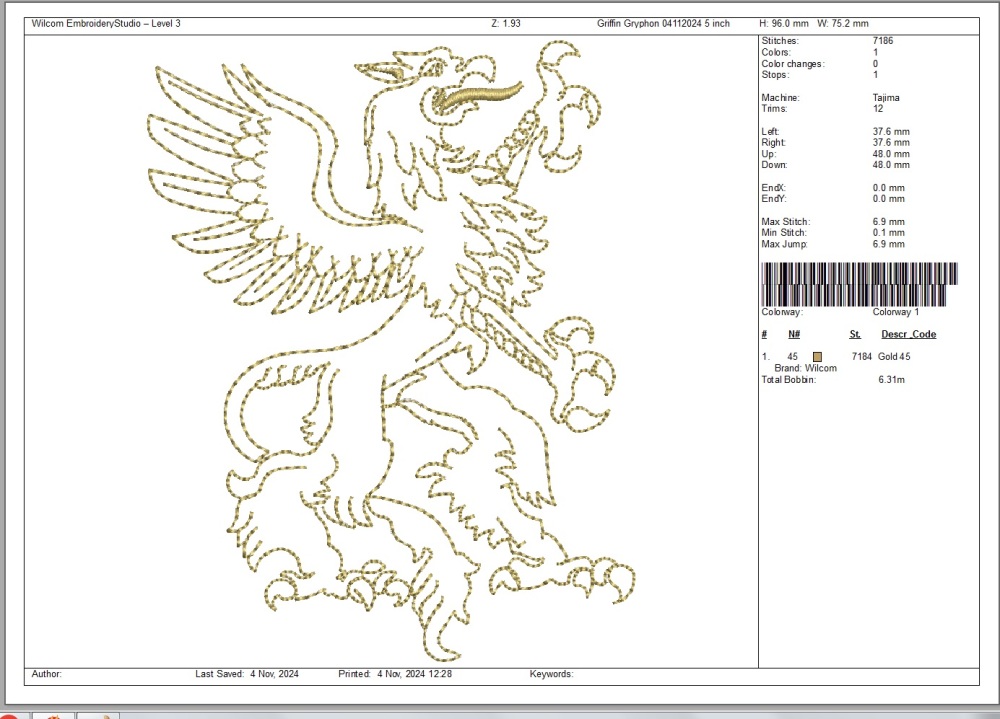This screenshot has height=719, width=1000.
Task: Click the thread description 'Gold 45'
Action: click(x=894, y=357)
